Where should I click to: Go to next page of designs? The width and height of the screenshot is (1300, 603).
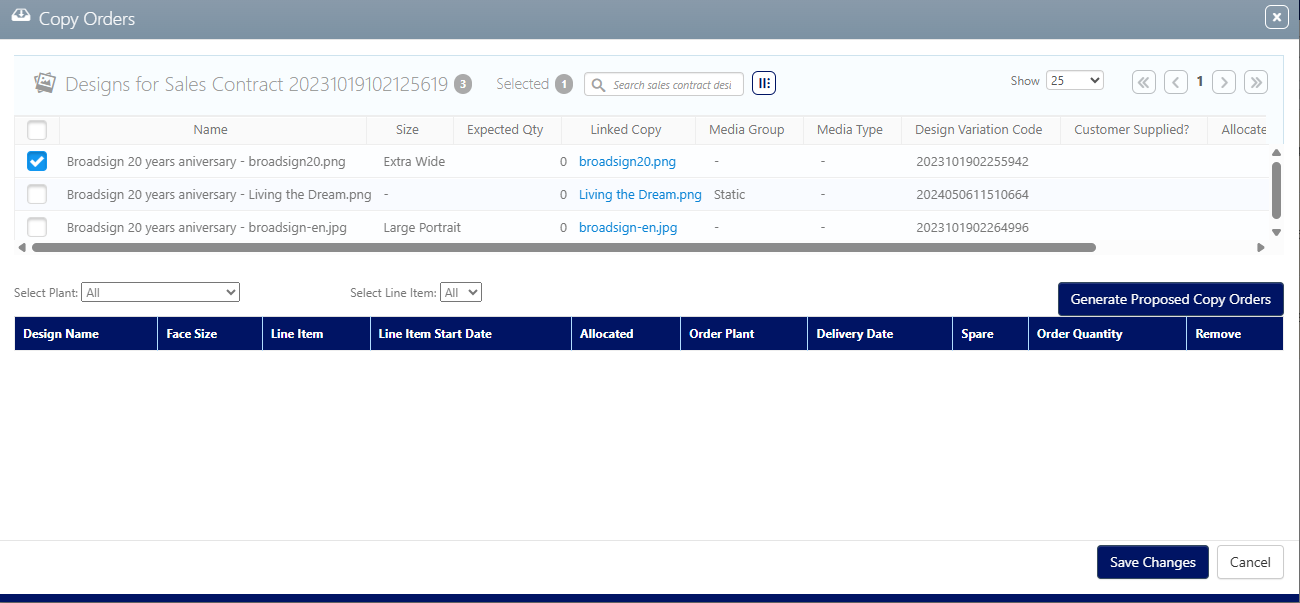tap(1224, 82)
